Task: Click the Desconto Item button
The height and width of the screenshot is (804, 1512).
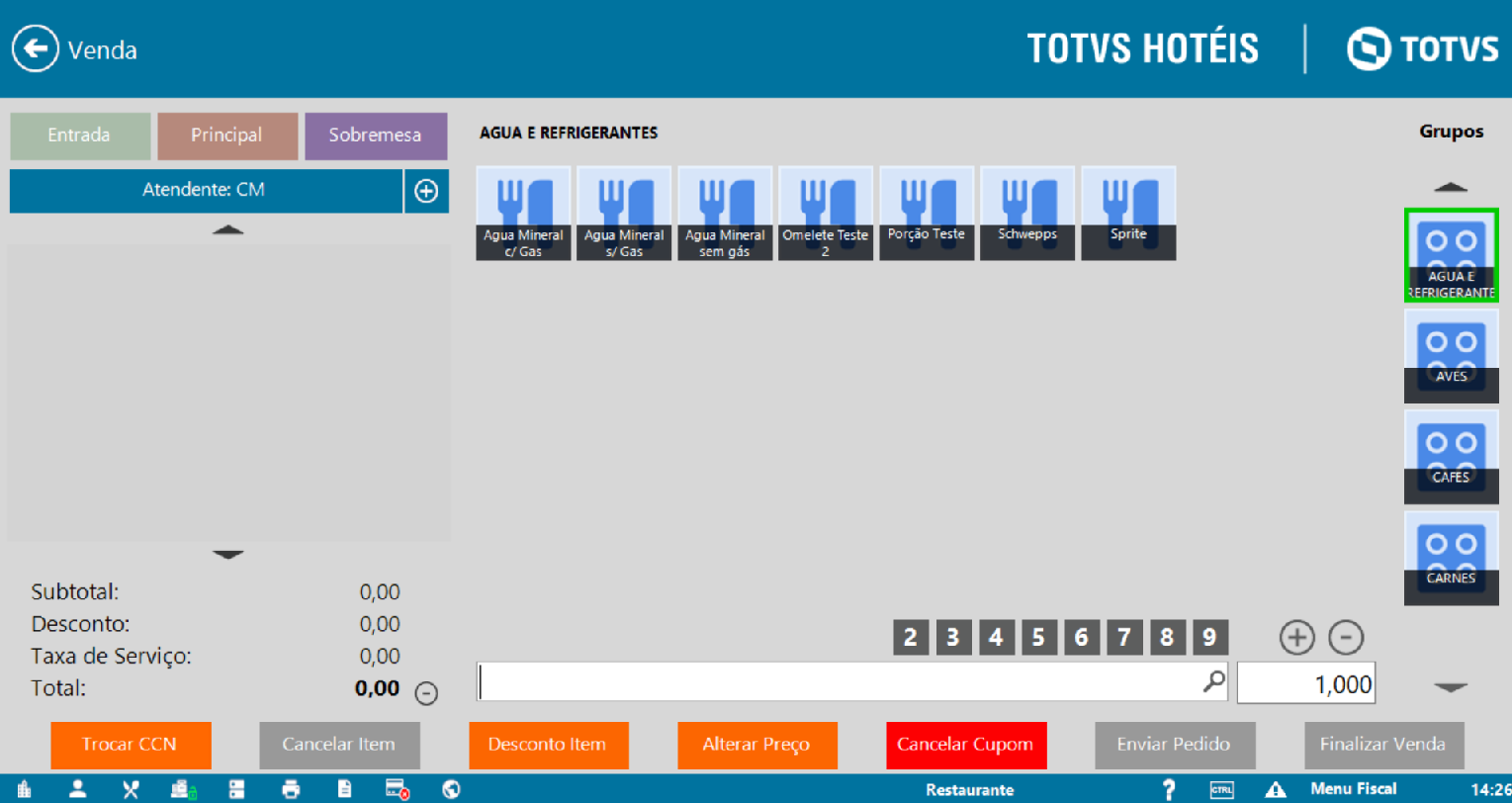Action: point(548,745)
